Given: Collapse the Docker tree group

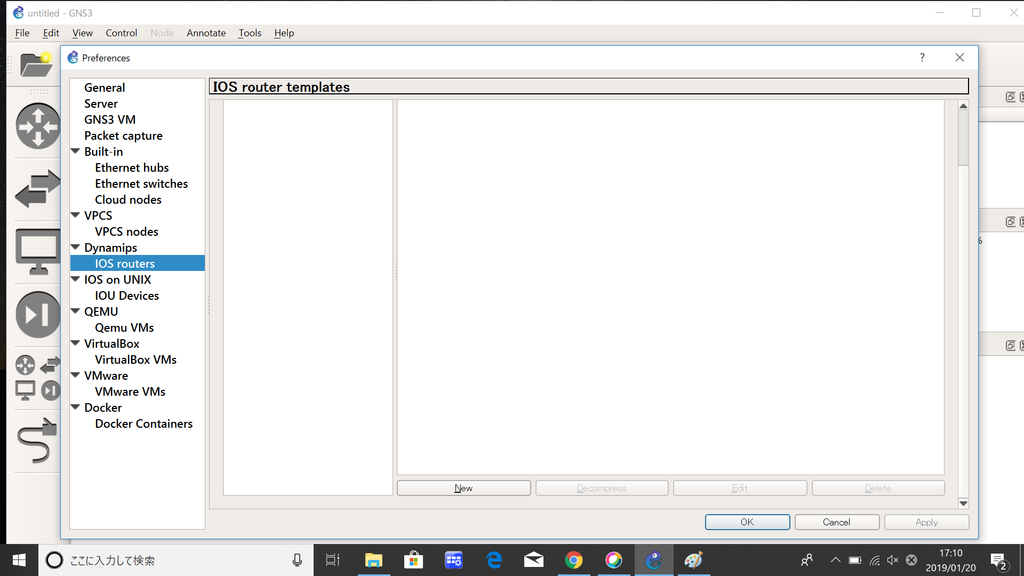Looking at the screenshot, I should point(76,407).
